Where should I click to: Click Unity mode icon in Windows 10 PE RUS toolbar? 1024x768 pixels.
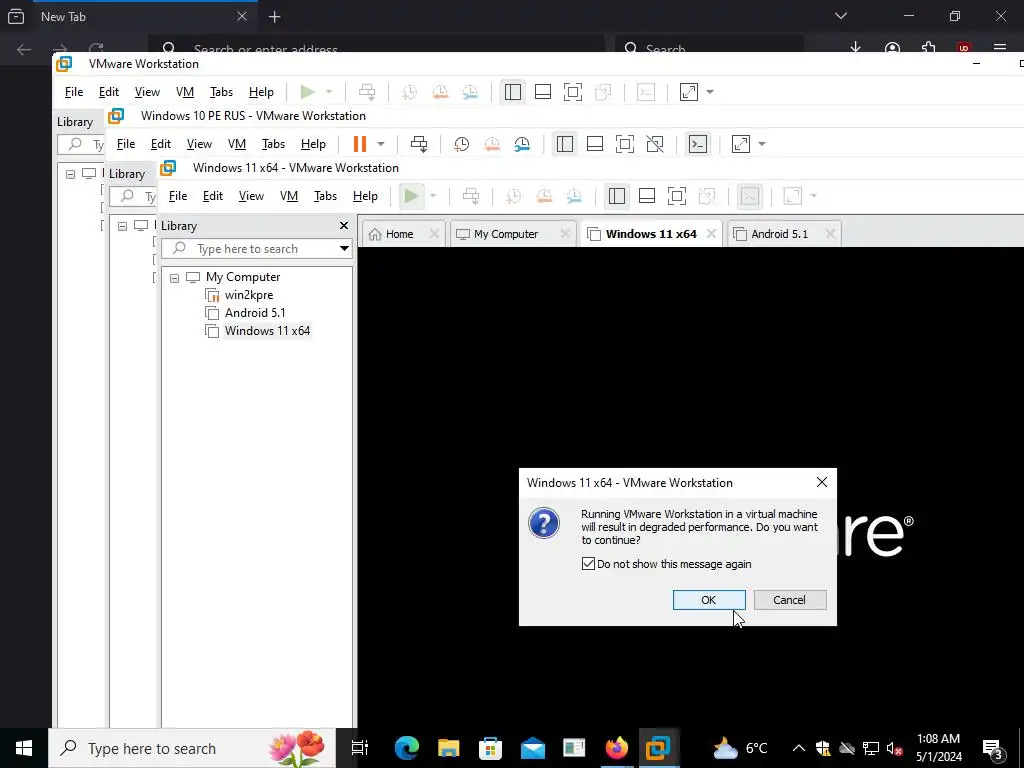tap(655, 144)
